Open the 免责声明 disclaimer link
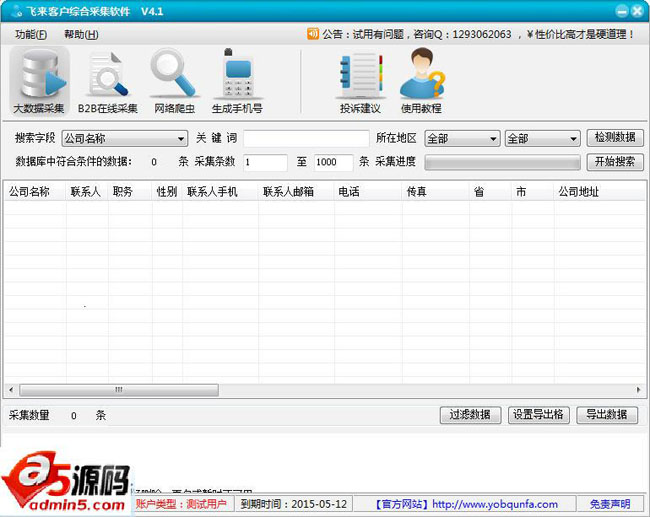Image resolution: width=650 pixels, height=517 pixels. (x=610, y=504)
